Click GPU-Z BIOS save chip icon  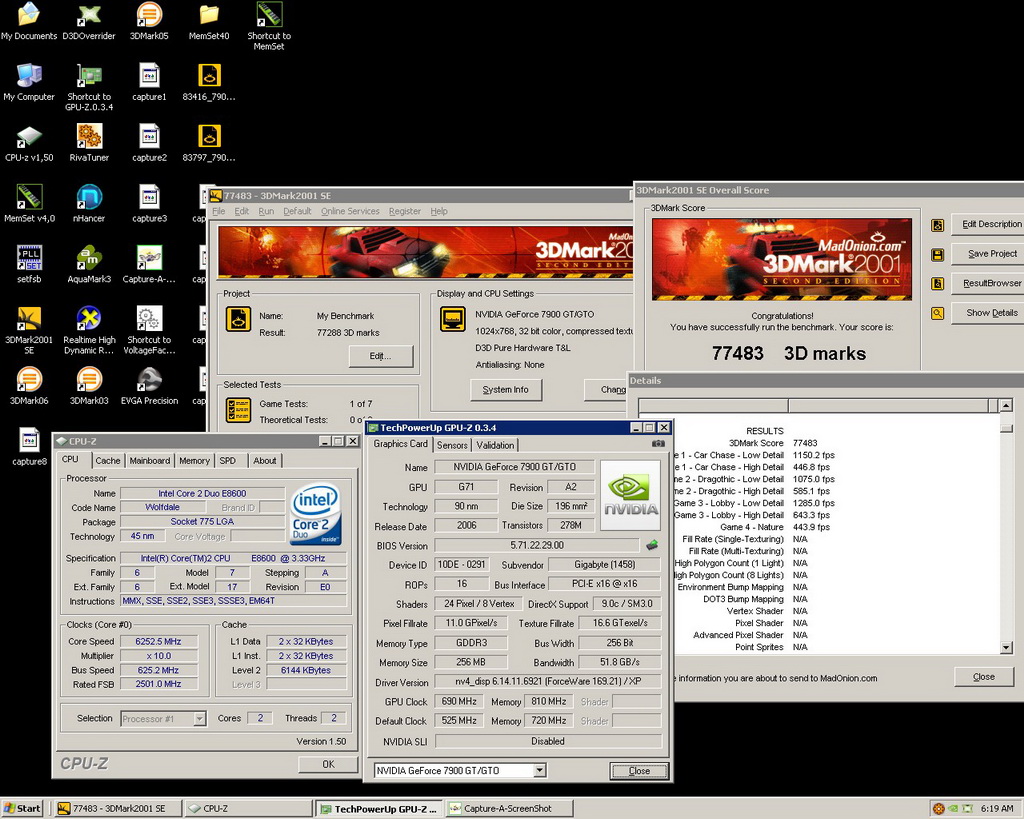(652, 545)
